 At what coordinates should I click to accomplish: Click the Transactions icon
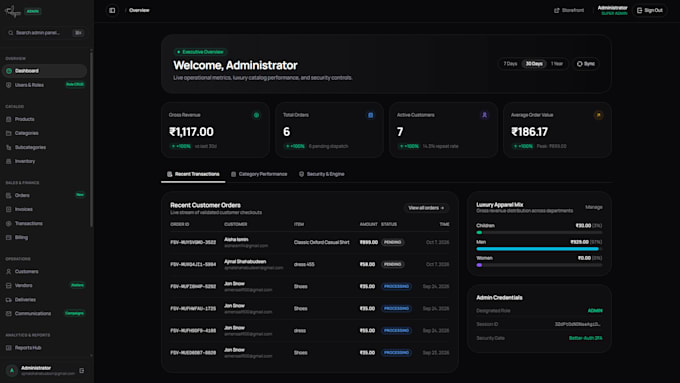pyautogui.click(x=9, y=223)
